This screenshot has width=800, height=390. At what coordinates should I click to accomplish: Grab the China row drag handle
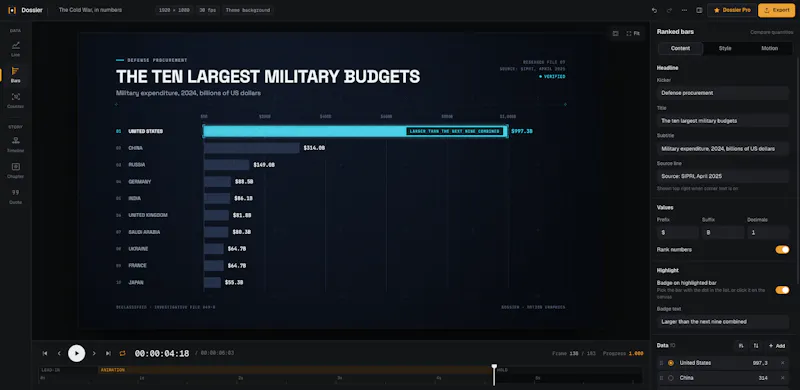(x=661, y=378)
